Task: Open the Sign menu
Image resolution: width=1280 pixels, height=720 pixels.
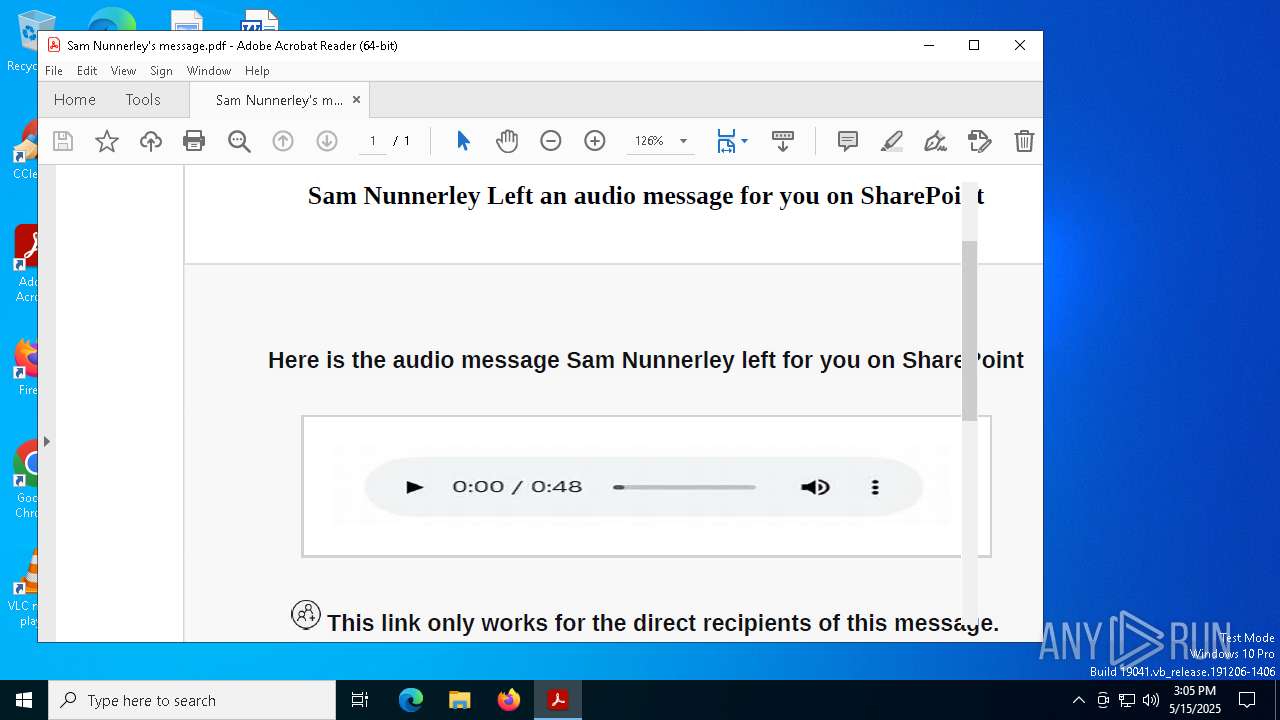Action: (161, 71)
